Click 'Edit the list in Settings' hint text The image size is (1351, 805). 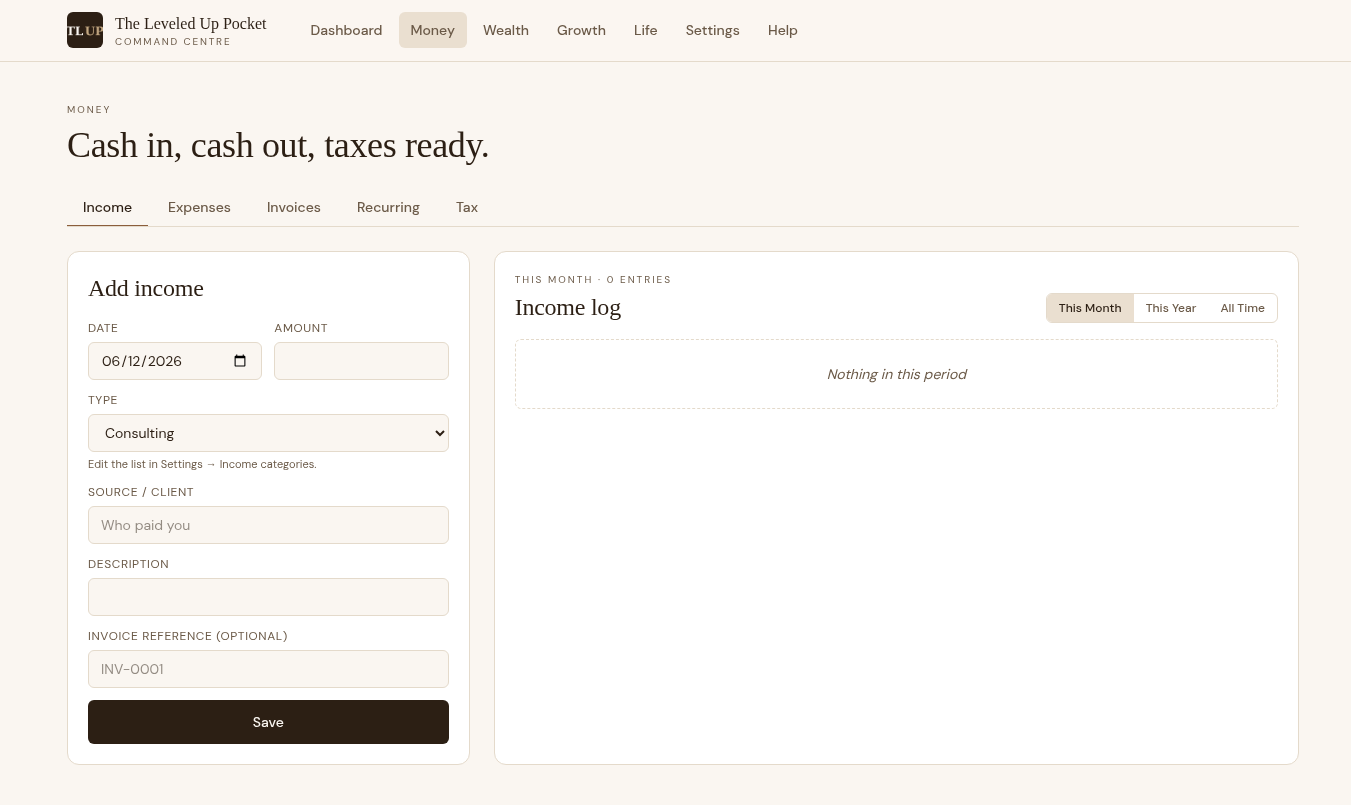(x=202, y=464)
